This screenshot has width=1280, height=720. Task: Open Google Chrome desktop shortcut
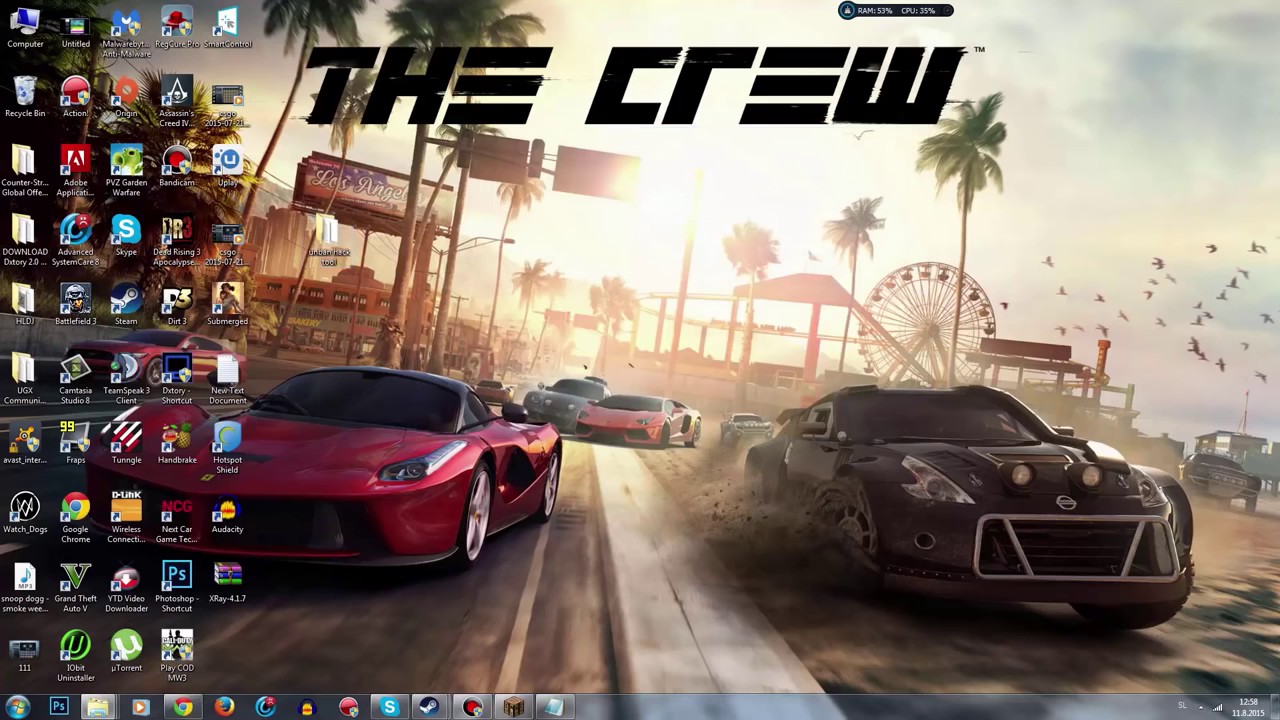pos(75,518)
